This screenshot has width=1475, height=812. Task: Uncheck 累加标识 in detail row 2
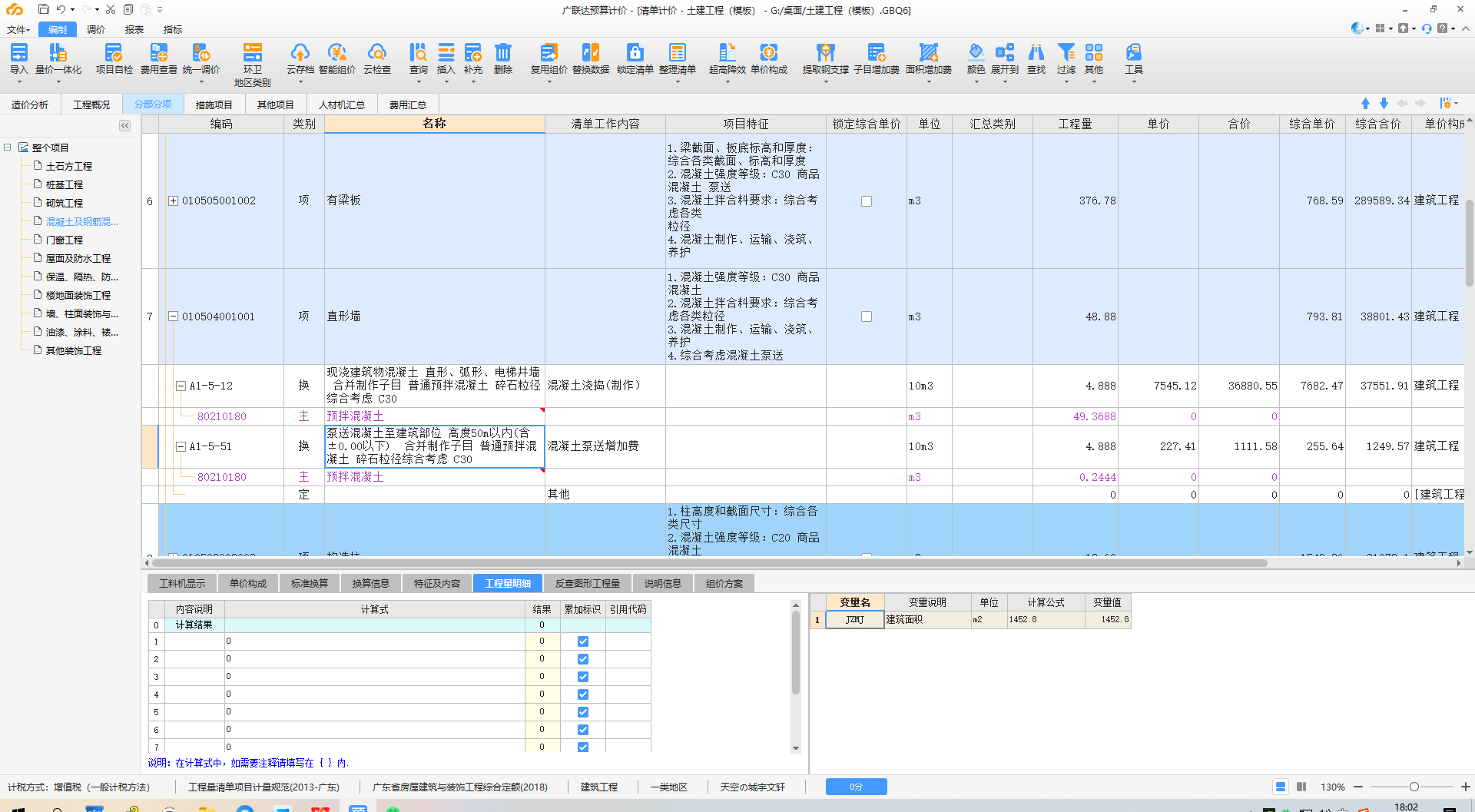pyautogui.click(x=582, y=659)
